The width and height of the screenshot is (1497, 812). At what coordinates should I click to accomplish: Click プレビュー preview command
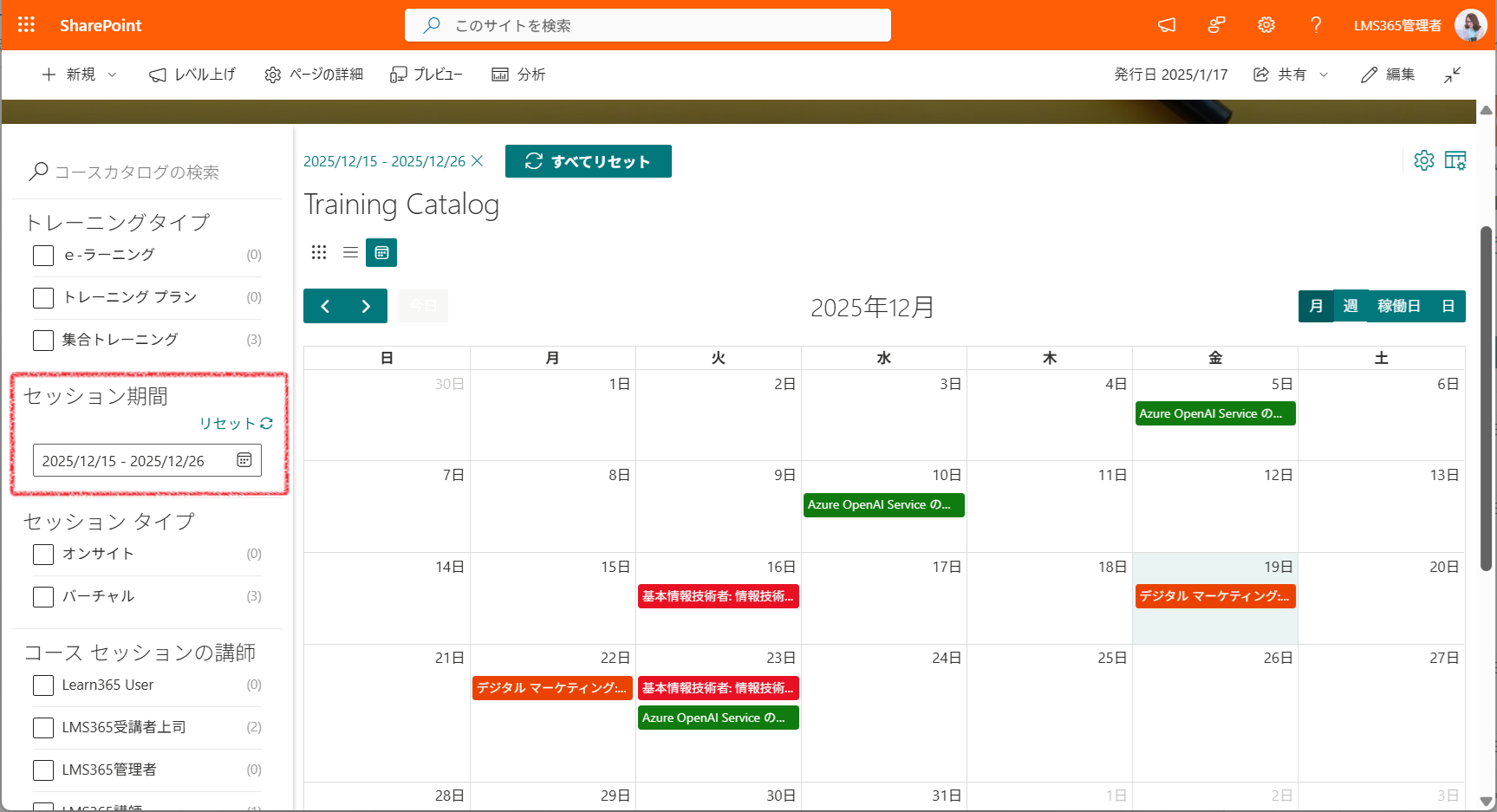tap(426, 75)
